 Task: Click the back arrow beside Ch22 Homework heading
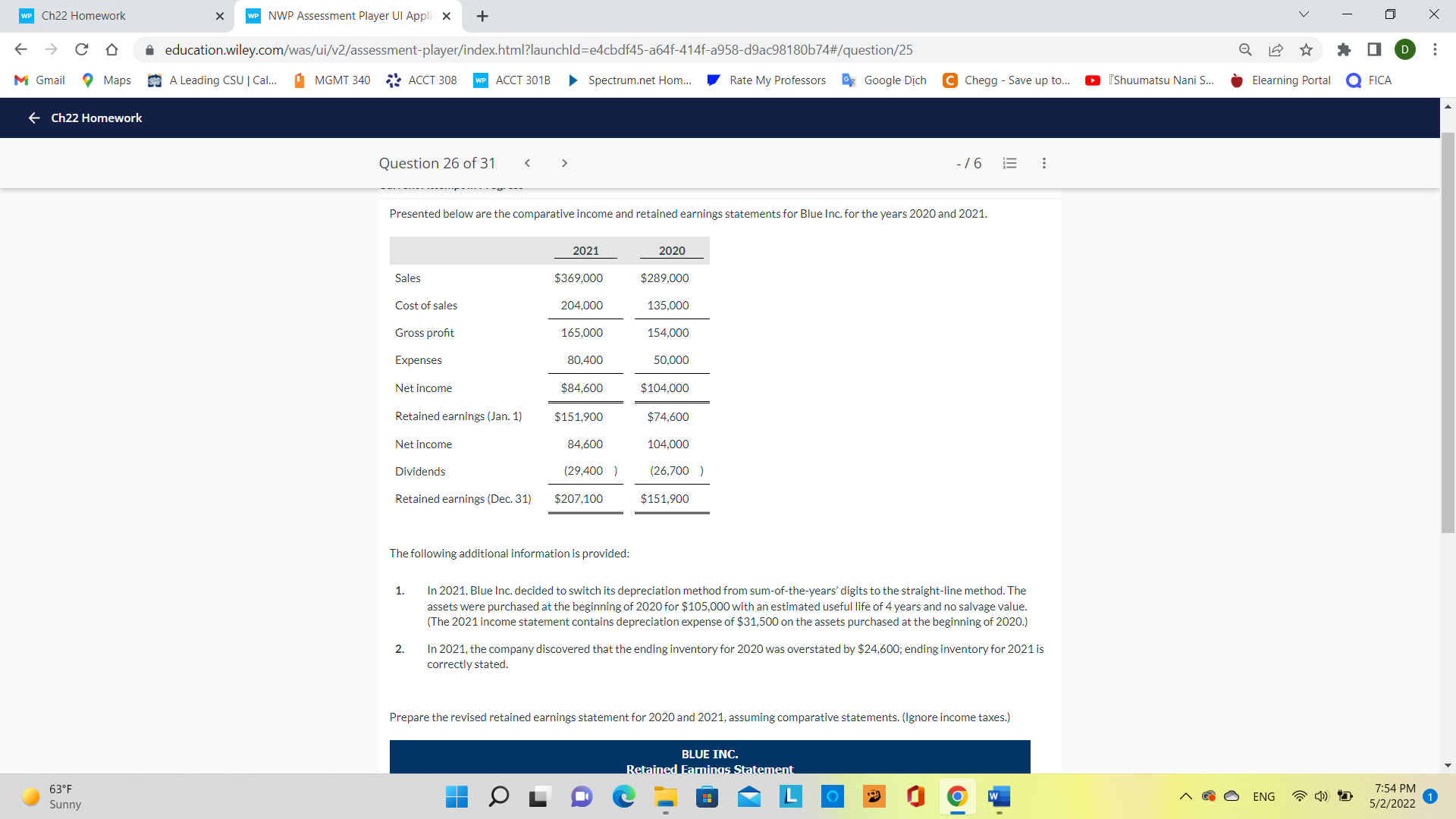33,118
